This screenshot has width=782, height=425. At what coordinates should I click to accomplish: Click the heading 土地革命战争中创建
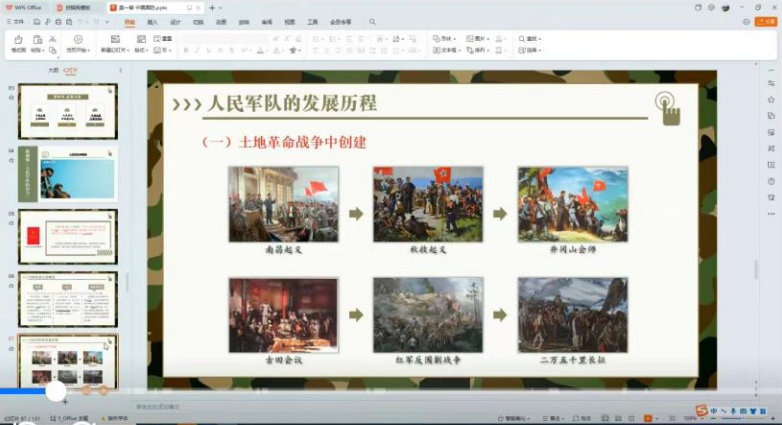click(303, 142)
